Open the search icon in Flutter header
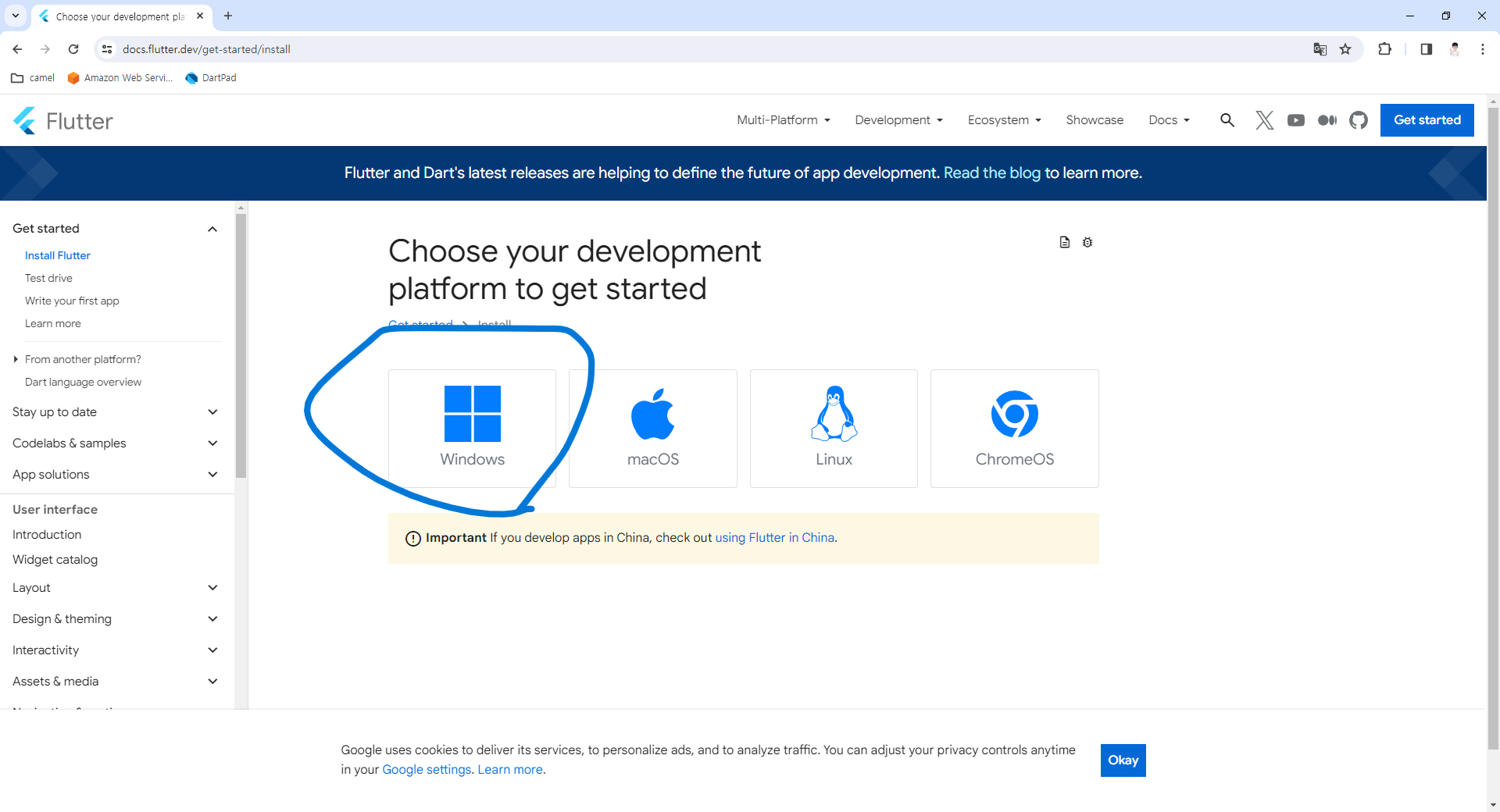The width and height of the screenshot is (1500, 812). 1227,120
